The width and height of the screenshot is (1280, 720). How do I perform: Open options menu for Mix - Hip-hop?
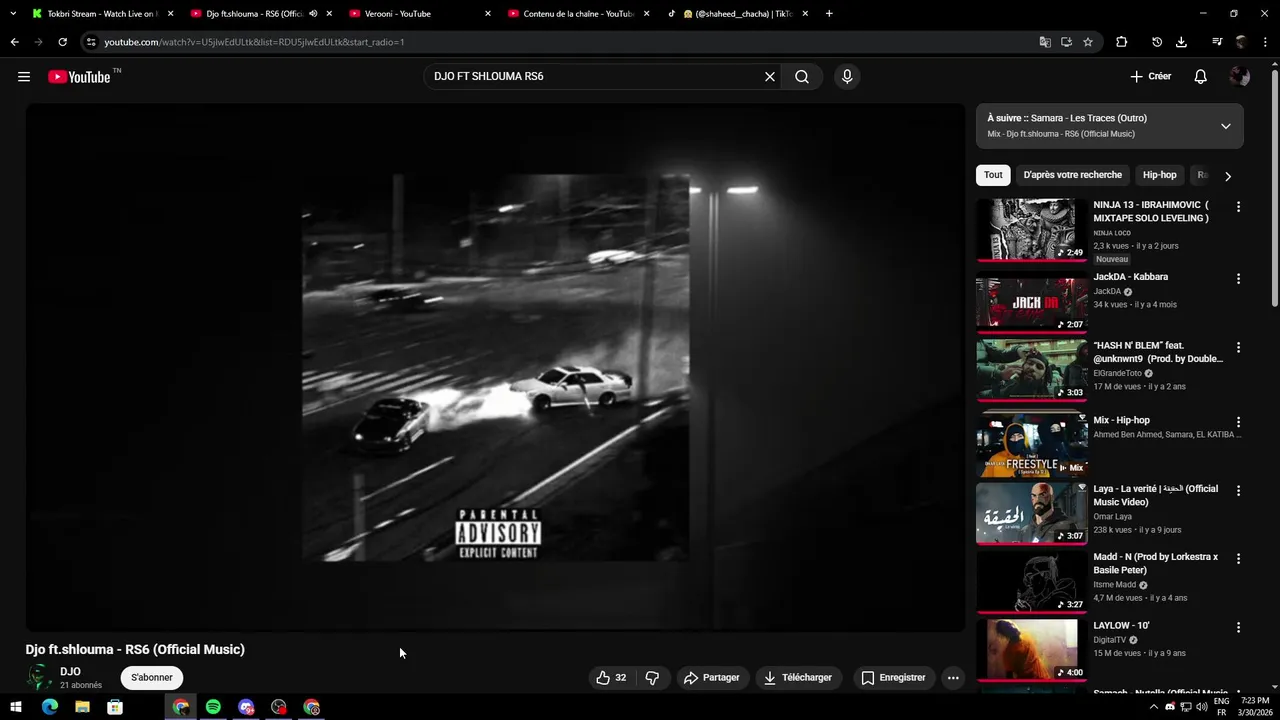coord(1238,422)
